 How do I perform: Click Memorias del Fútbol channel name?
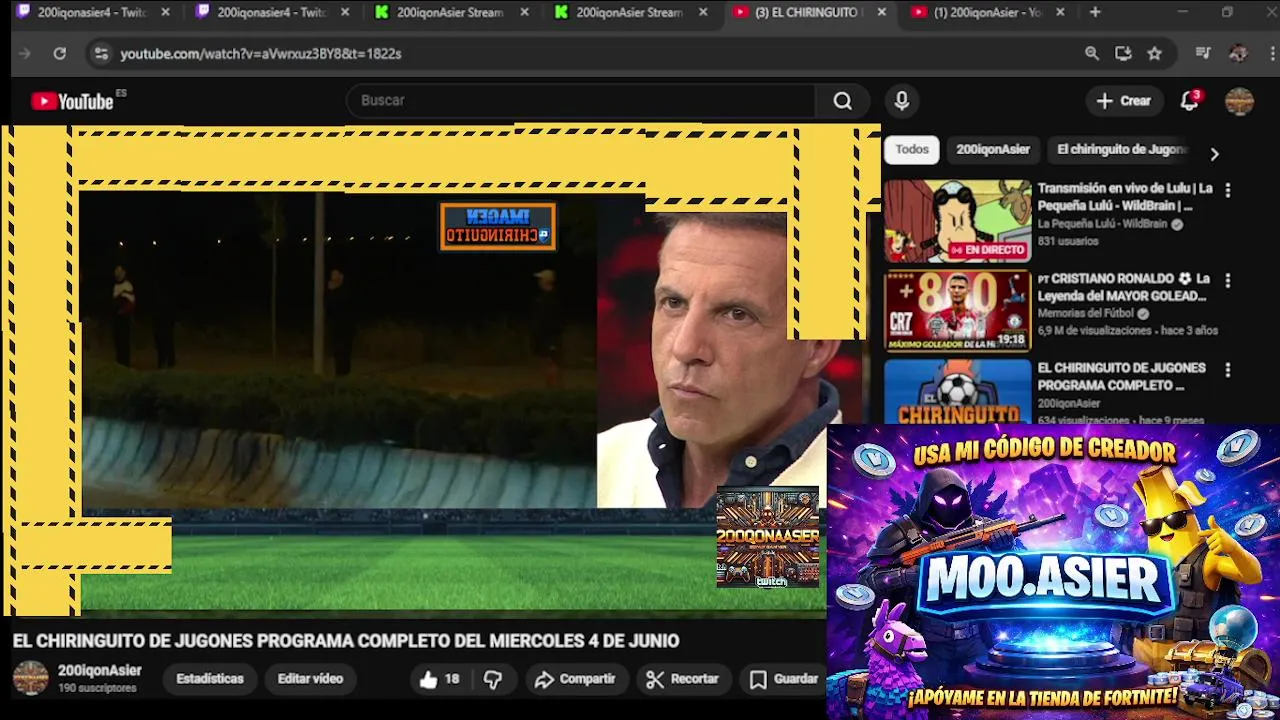1087,313
